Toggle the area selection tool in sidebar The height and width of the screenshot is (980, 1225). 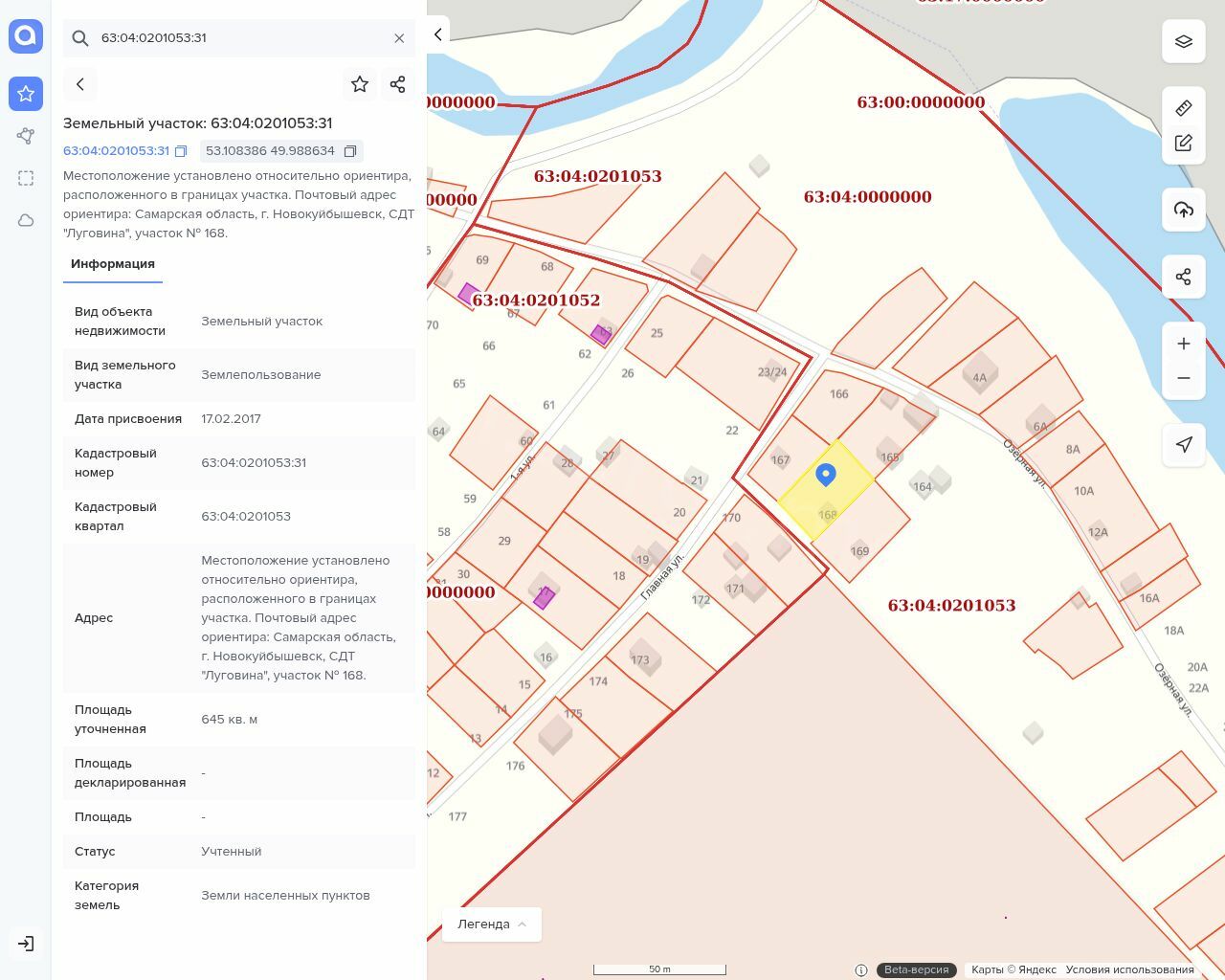click(x=26, y=178)
